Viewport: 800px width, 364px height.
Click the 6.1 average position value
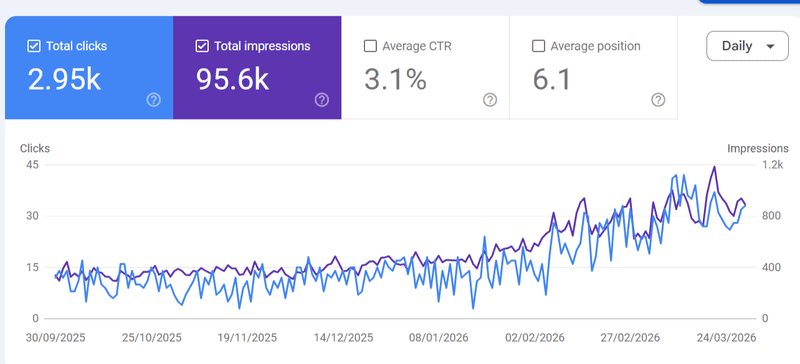tap(552, 80)
